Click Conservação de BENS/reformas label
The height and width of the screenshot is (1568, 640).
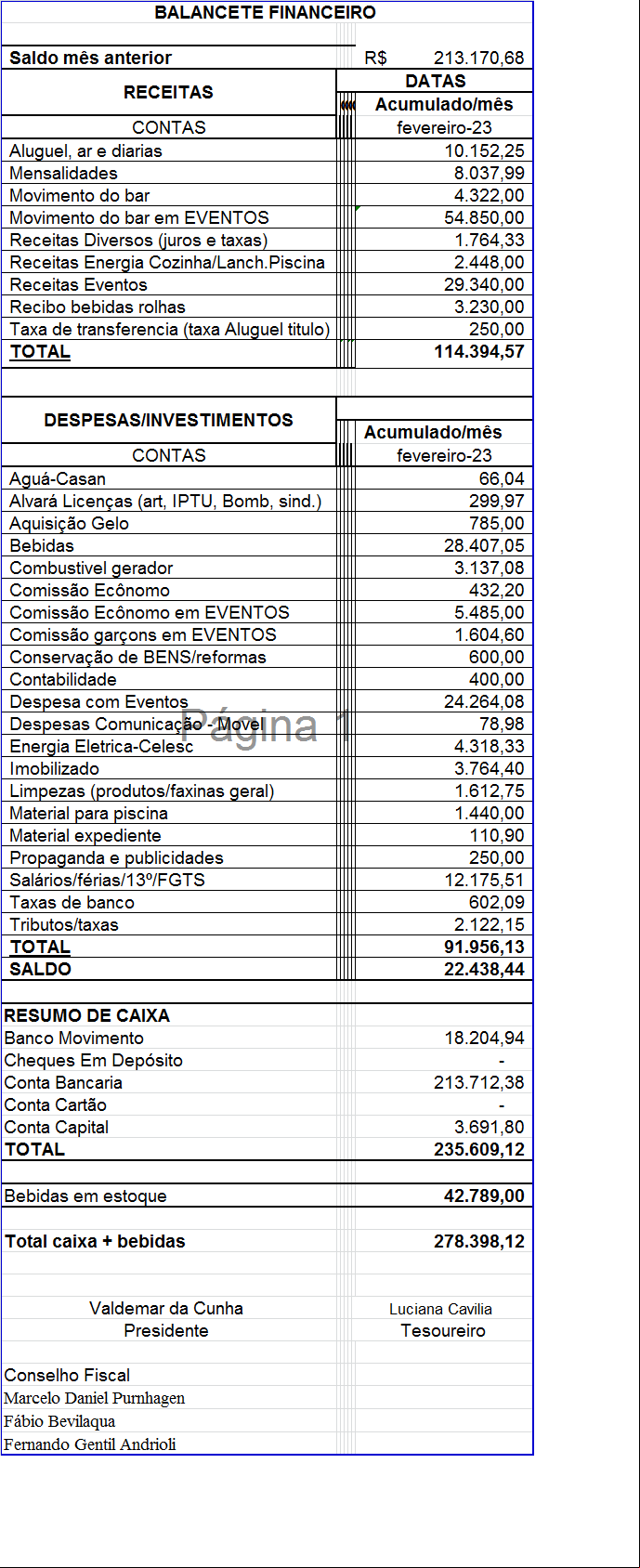coord(137,657)
